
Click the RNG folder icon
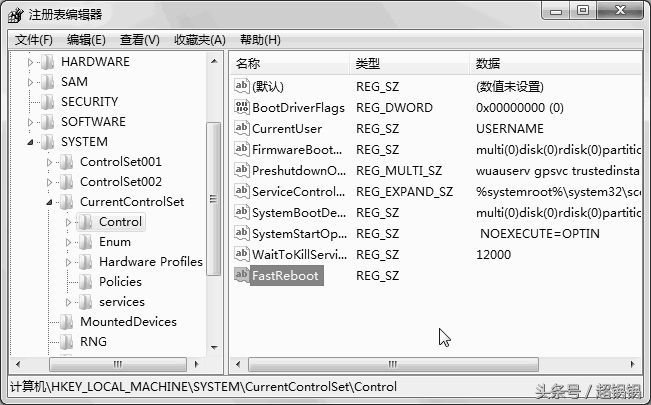[x=66, y=342]
